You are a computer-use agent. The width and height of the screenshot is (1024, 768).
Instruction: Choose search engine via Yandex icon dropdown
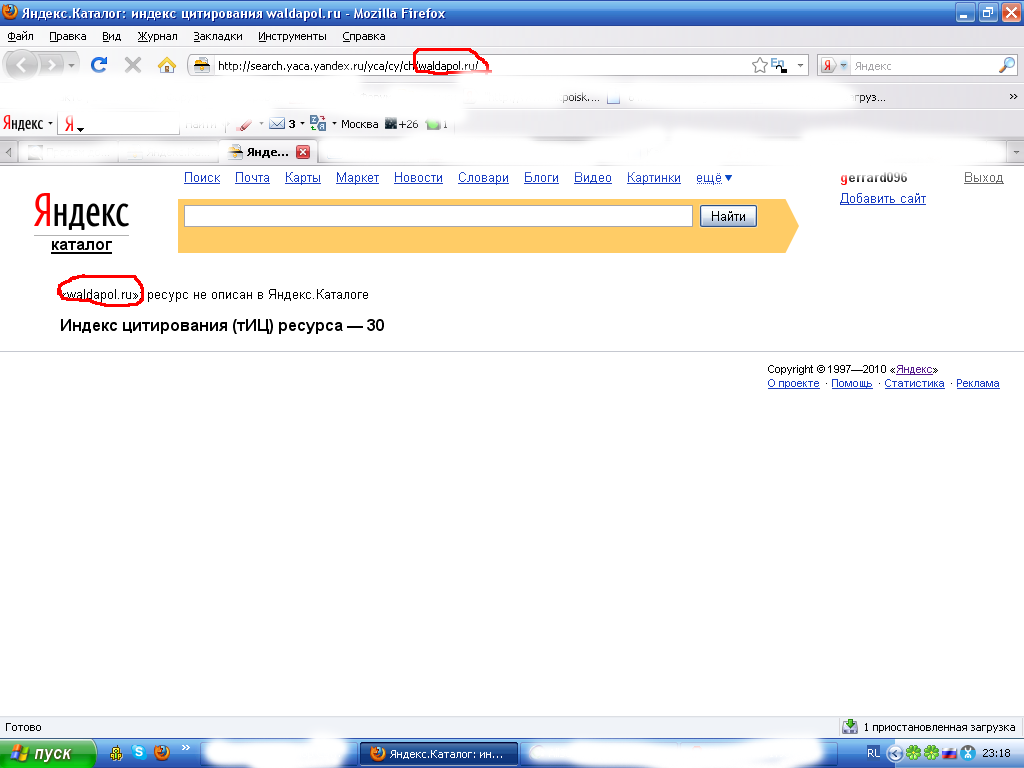tap(834, 65)
